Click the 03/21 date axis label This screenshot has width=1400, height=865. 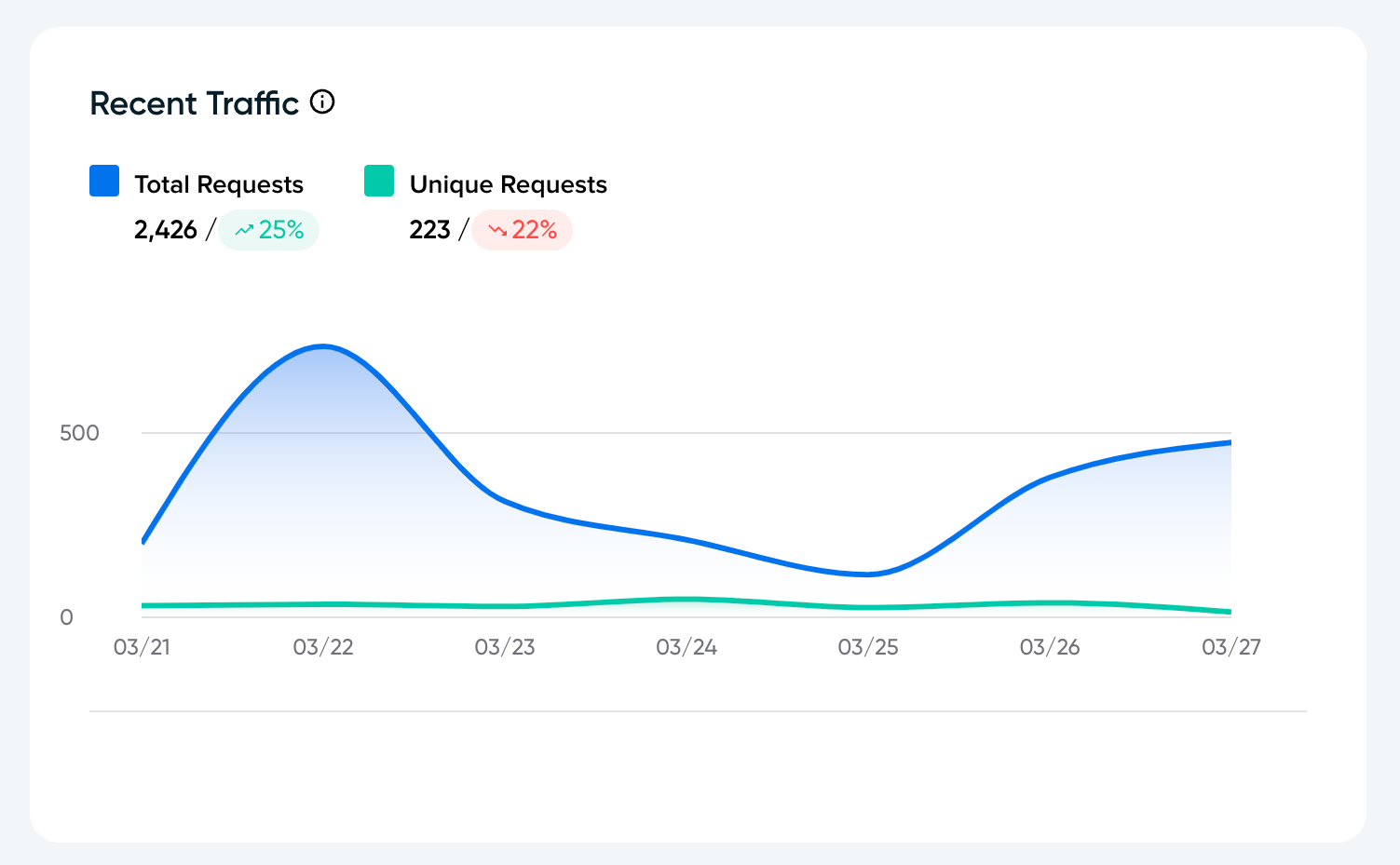click(142, 647)
